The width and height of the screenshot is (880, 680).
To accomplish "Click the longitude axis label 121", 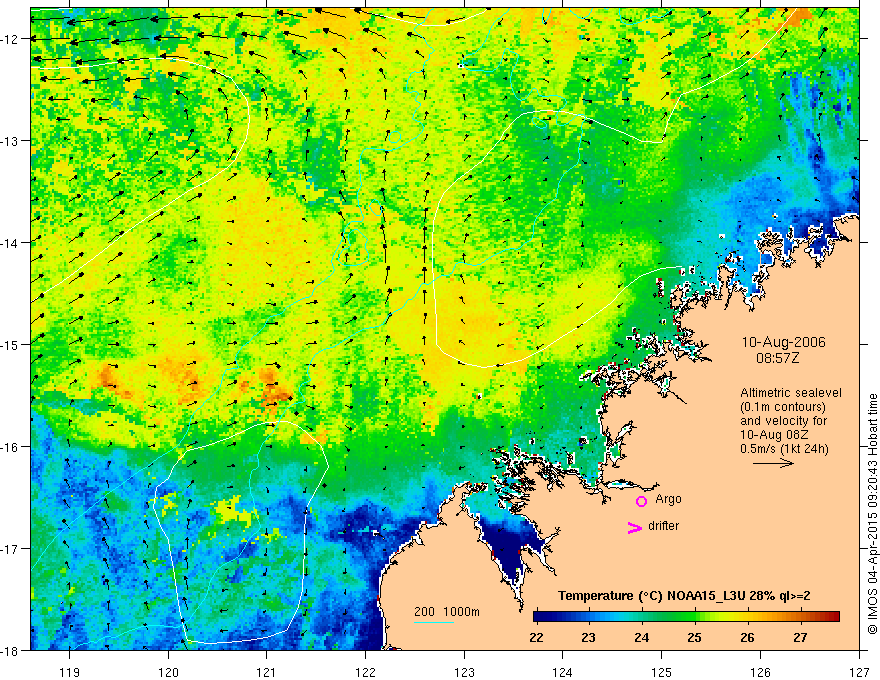I will tap(267, 672).
